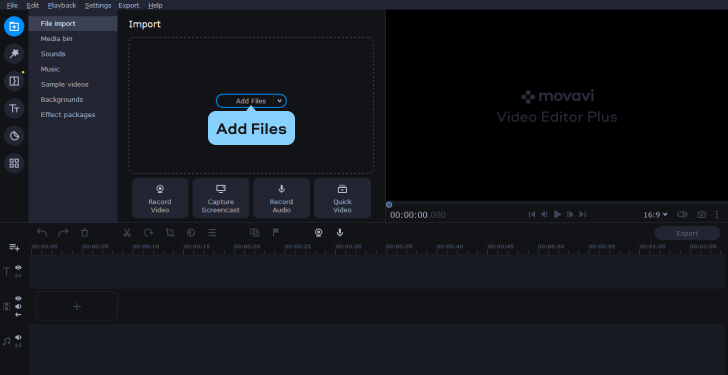Click the Export button above the timeline
The width and height of the screenshot is (728, 375).
click(x=687, y=233)
